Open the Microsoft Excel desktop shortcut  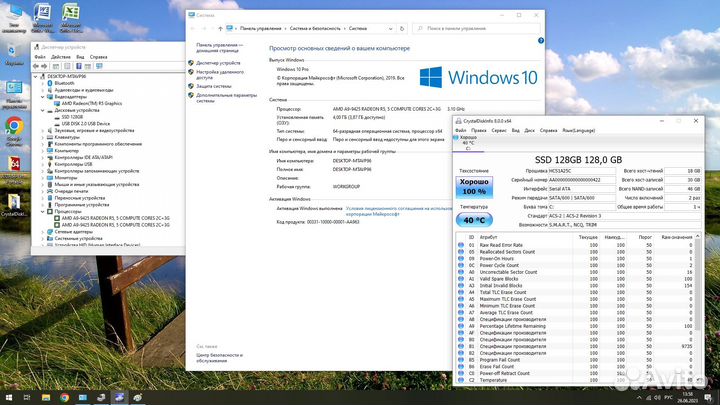[71, 18]
